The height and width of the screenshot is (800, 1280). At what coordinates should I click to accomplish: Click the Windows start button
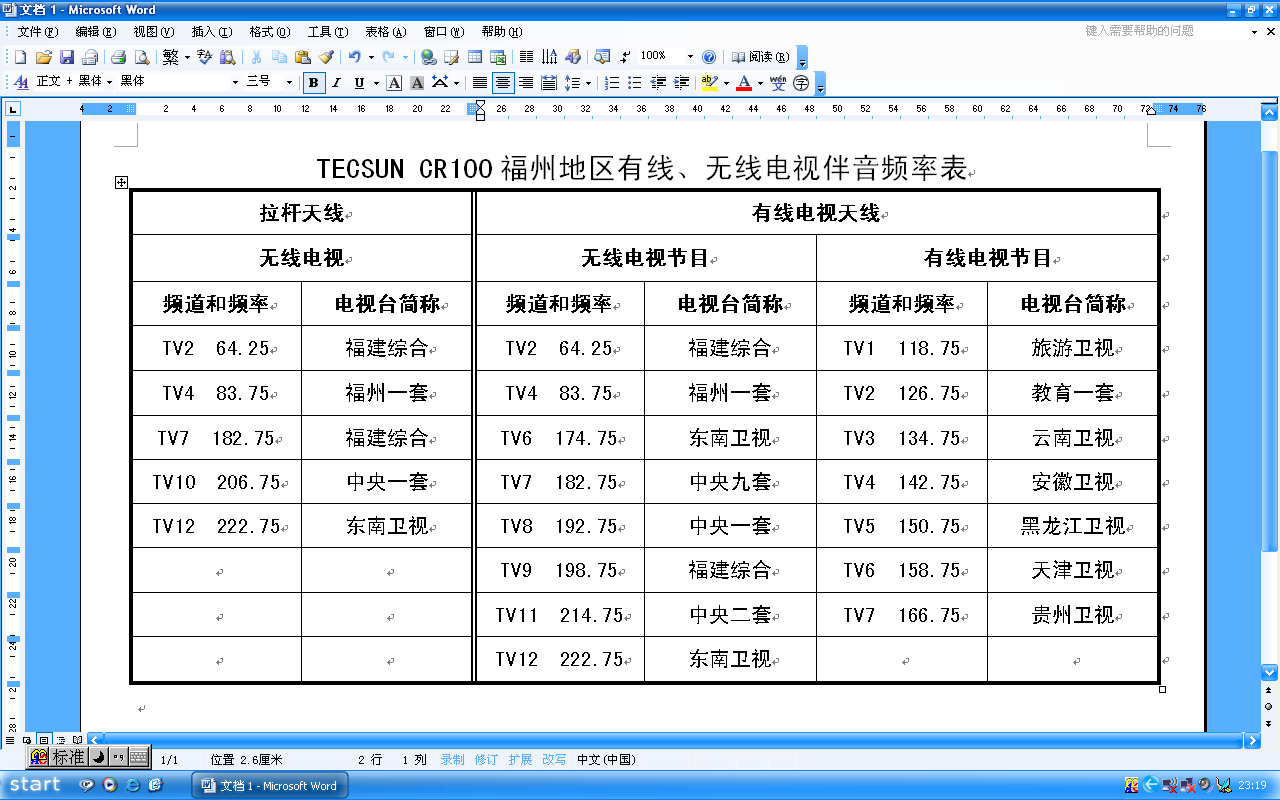tap(33, 785)
